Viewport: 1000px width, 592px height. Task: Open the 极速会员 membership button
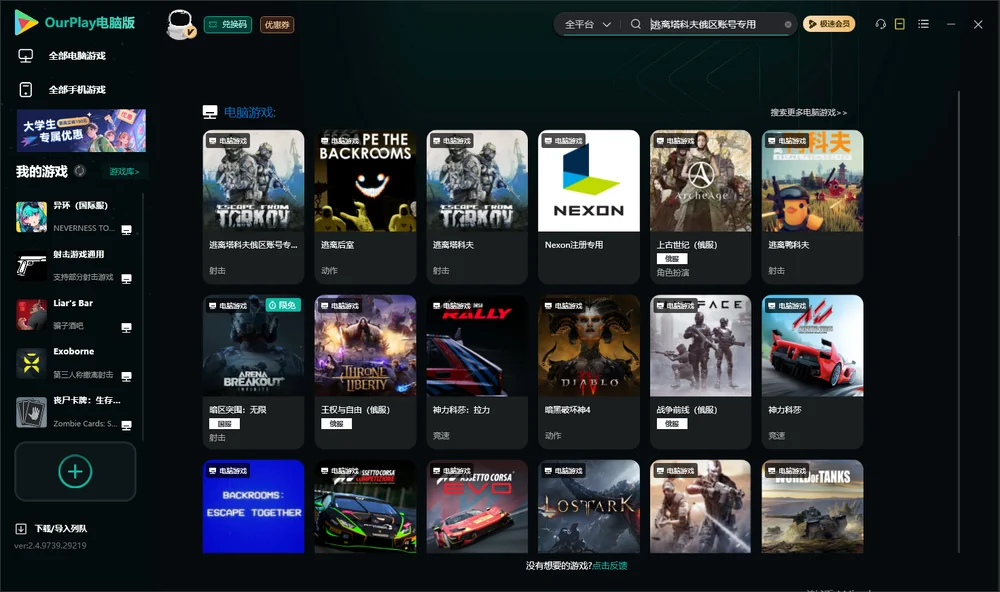829,24
